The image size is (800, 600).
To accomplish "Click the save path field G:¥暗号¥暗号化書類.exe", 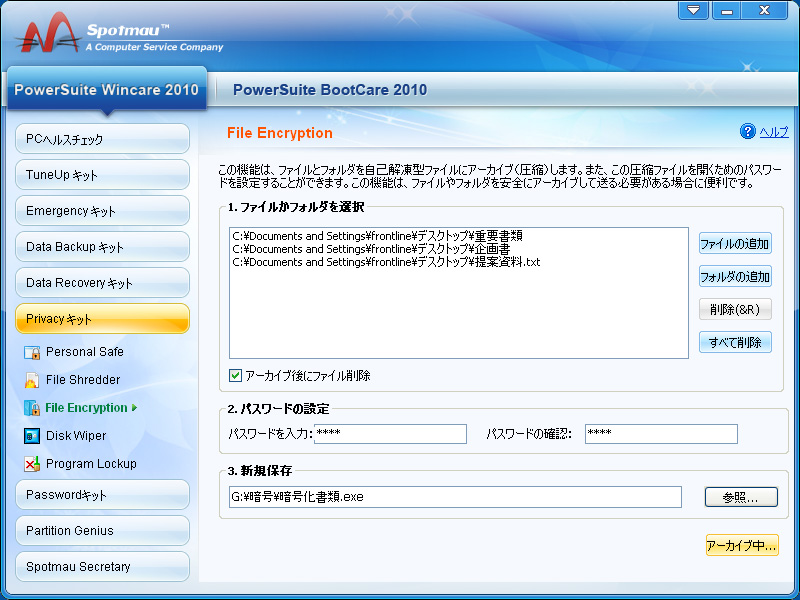I will 455,497.
